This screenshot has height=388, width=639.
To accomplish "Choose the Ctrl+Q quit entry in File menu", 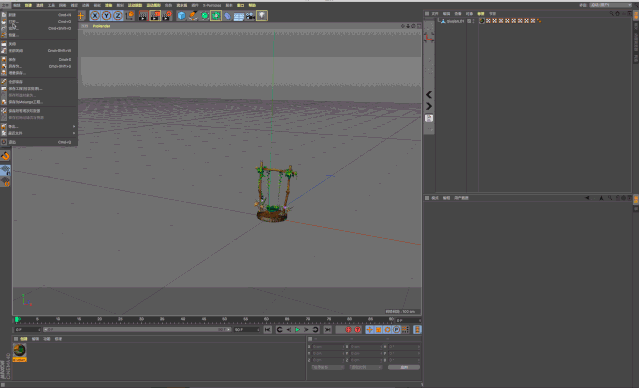I will [39, 142].
